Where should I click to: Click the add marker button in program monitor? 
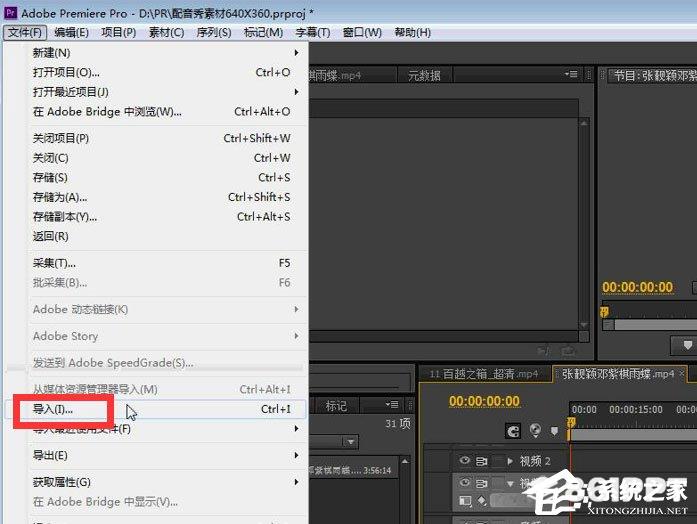687,345
